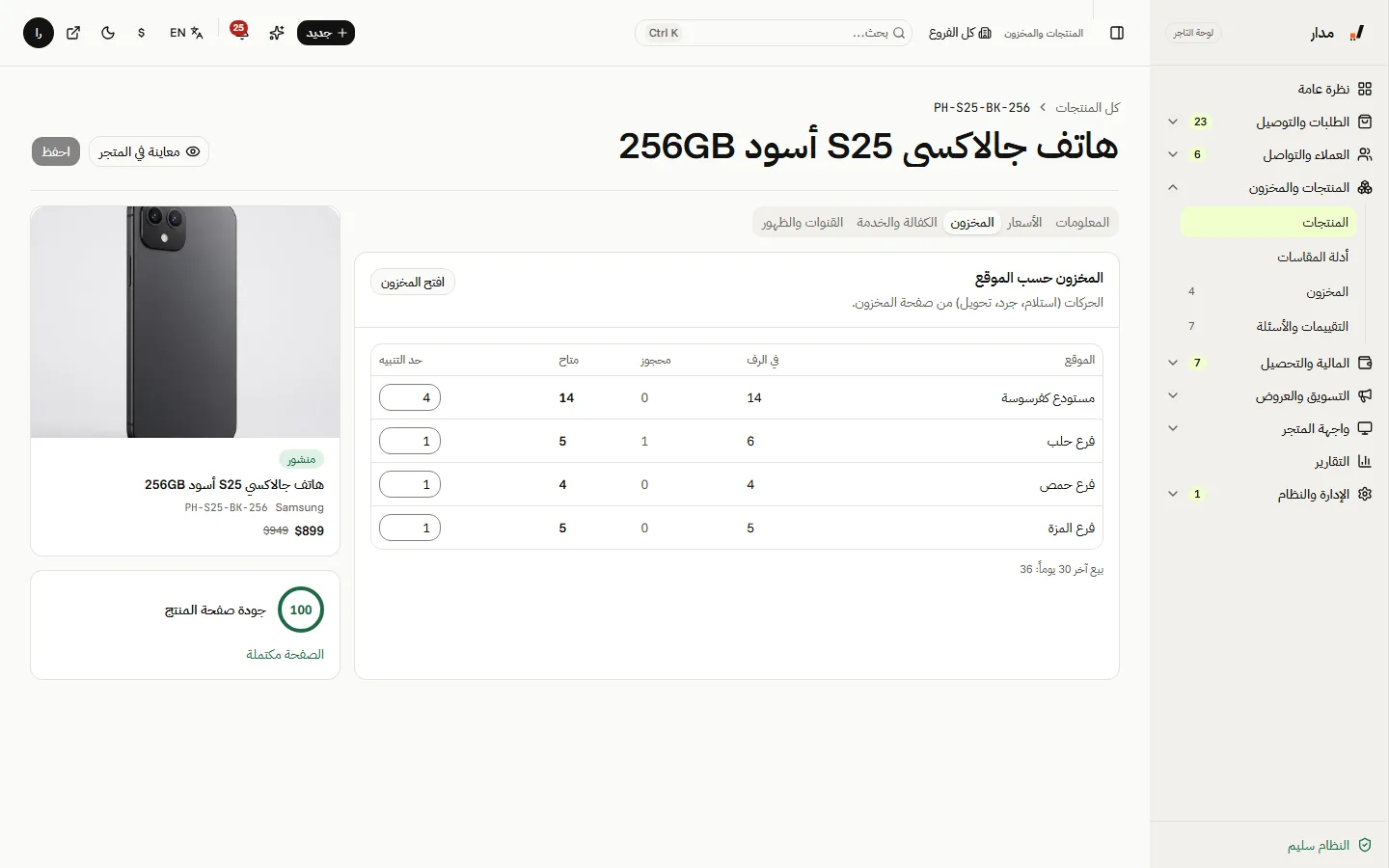Click افتح المخزون button
This screenshot has width=1389, height=868.
click(x=413, y=282)
